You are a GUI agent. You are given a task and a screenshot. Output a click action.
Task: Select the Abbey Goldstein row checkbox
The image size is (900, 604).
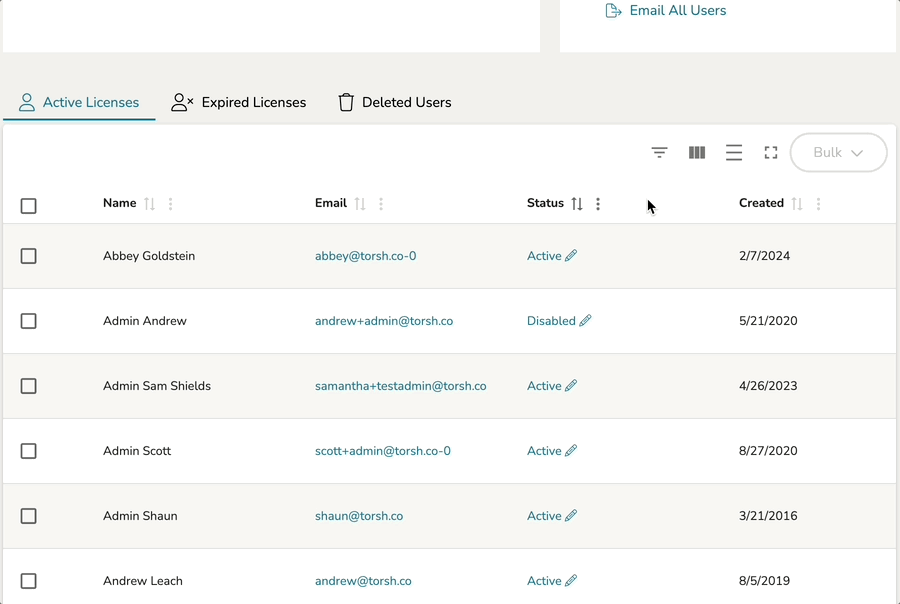[x=29, y=256]
